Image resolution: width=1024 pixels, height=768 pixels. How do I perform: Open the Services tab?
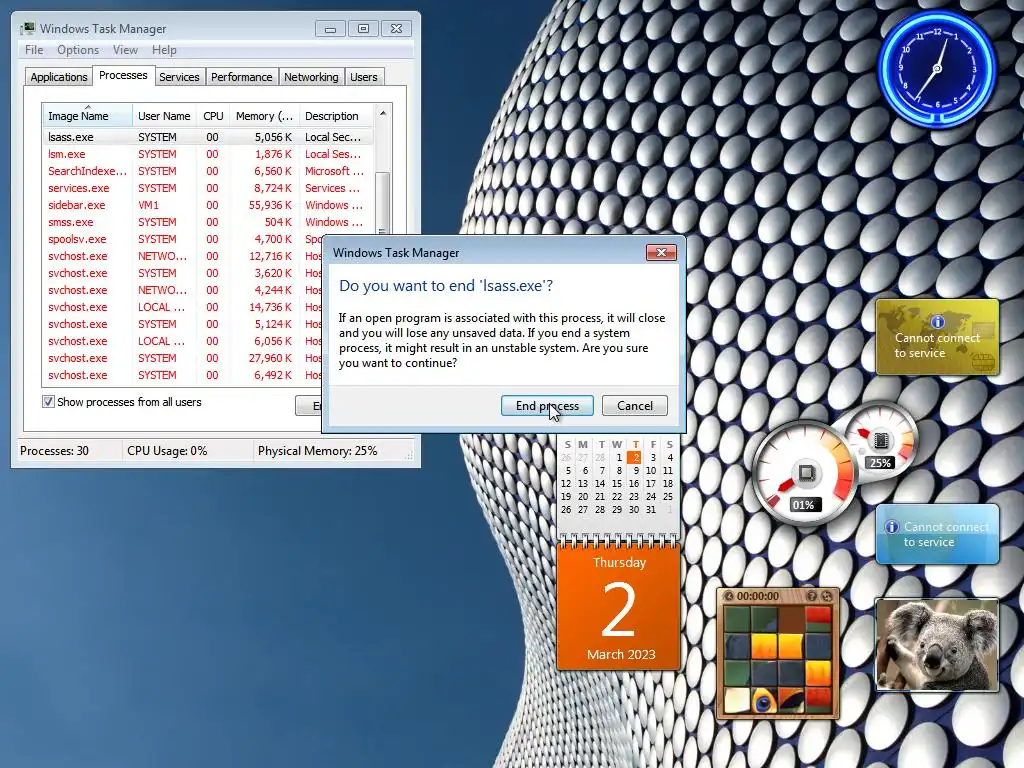click(x=179, y=77)
